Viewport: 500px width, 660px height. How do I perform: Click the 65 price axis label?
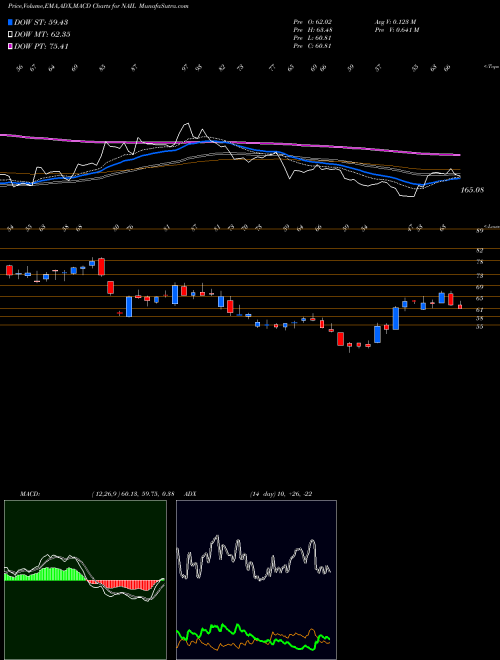pyautogui.click(x=479, y=298)
